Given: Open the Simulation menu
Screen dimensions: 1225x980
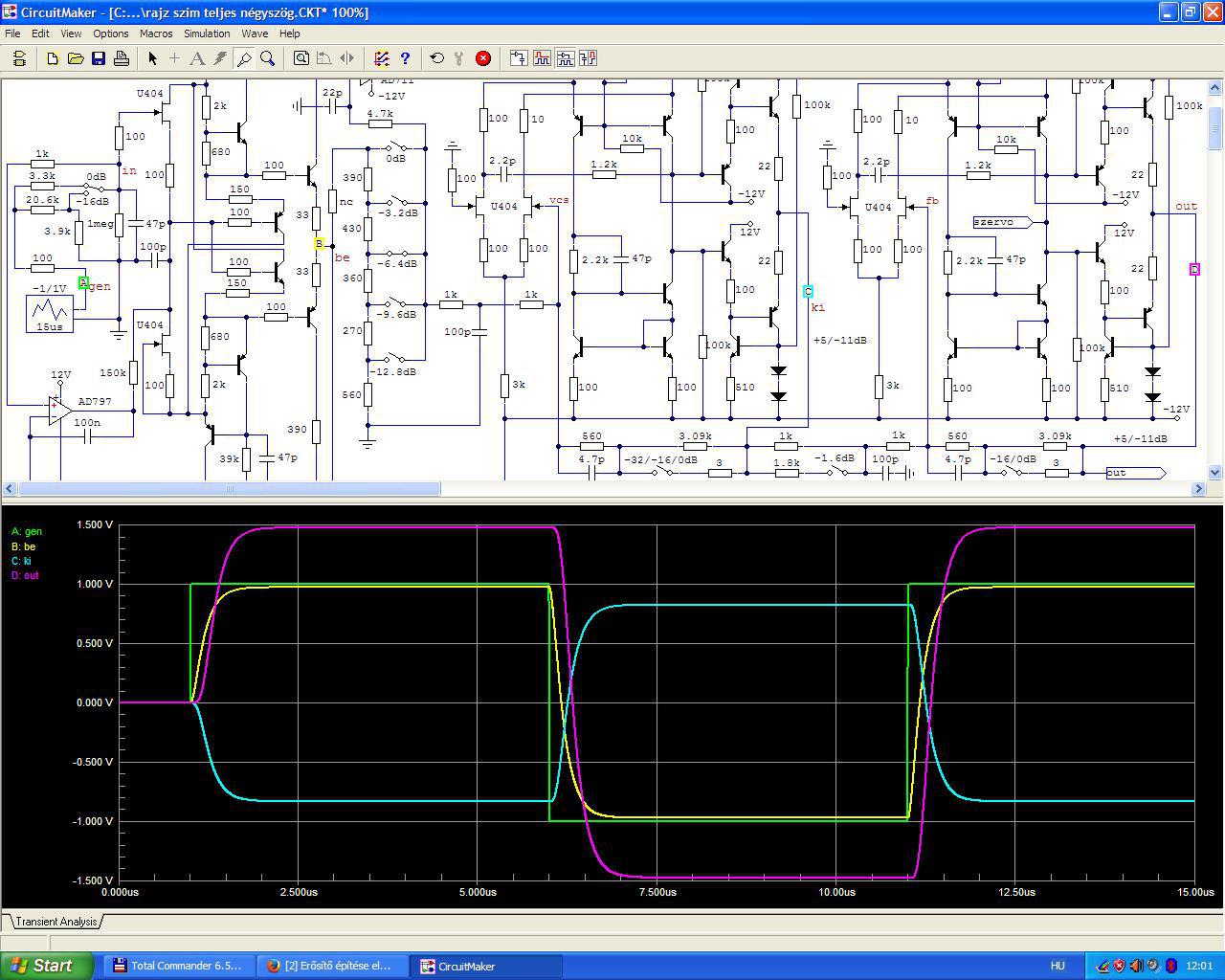Looking at the screenshot, I should [x=207, y=33].
